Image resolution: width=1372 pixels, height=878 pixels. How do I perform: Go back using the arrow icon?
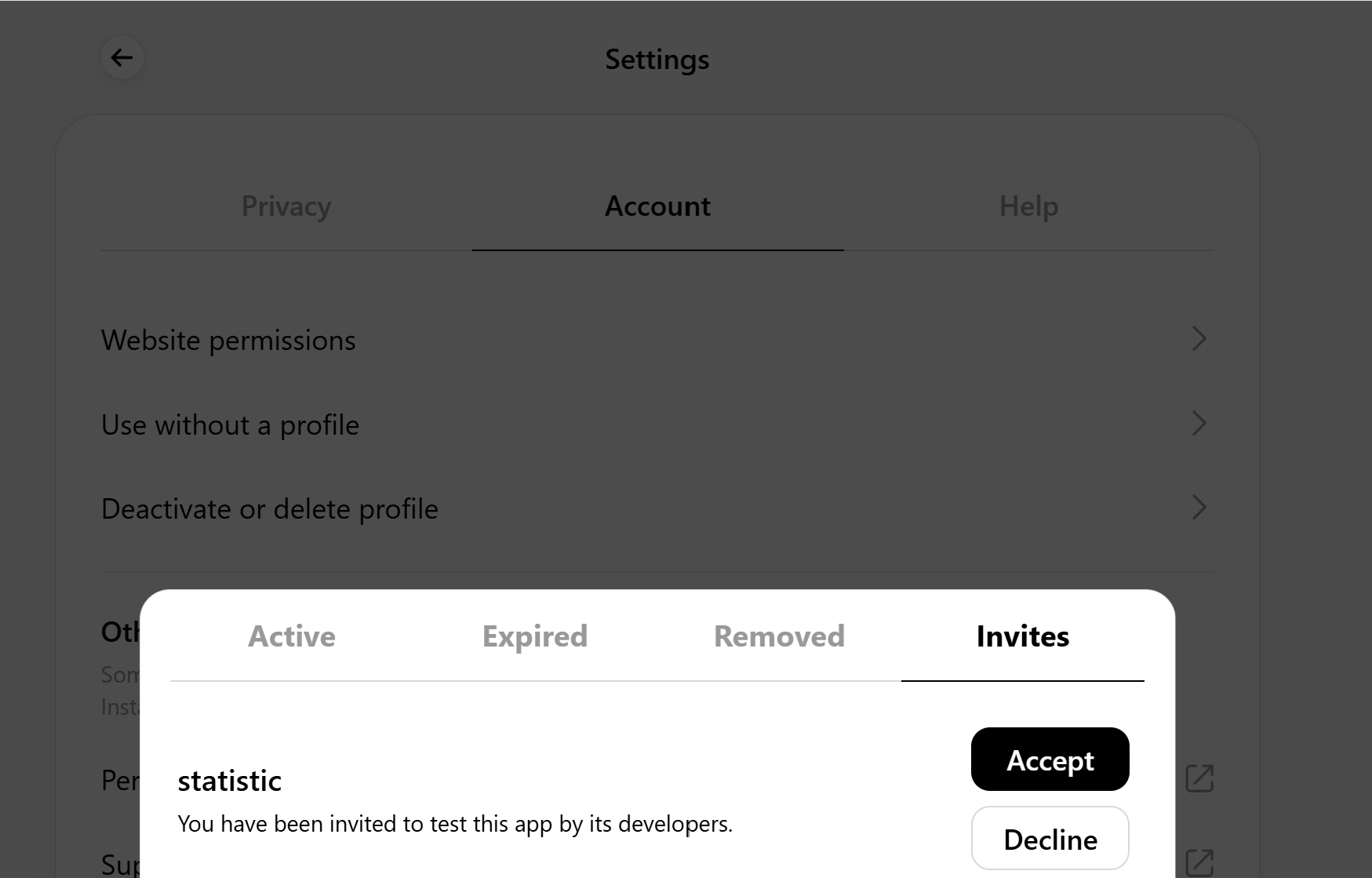[122, 58]
